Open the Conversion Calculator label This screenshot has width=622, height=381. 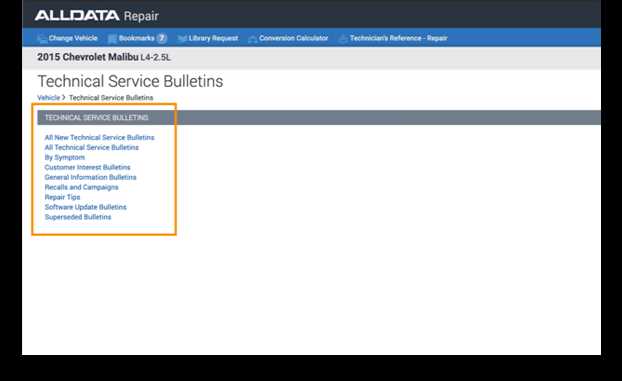(294, 38)
